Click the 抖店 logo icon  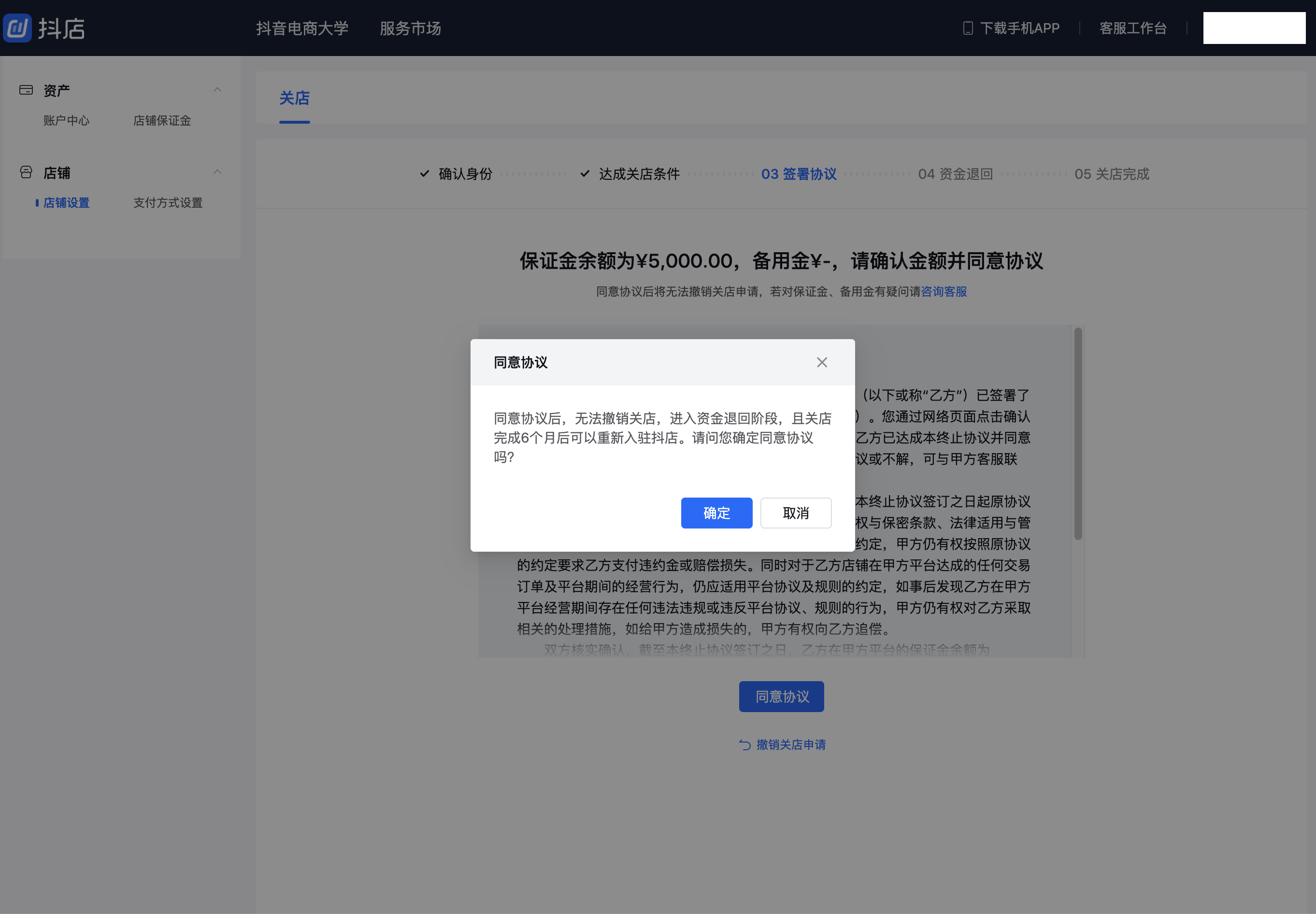pyautogui.click(x=17, y=28)
